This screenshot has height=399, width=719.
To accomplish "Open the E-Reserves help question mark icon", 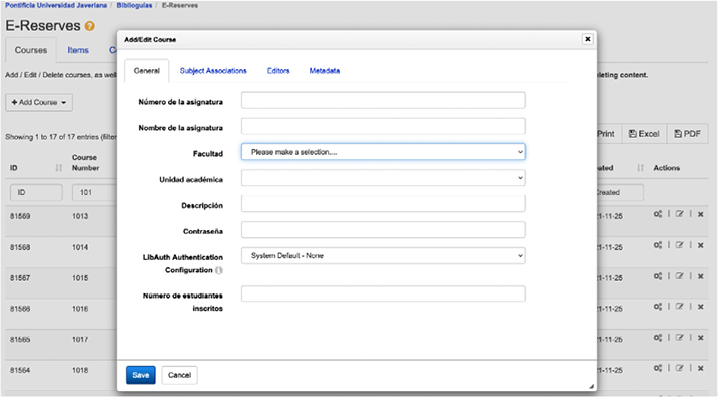I will (x=90, y=26).
